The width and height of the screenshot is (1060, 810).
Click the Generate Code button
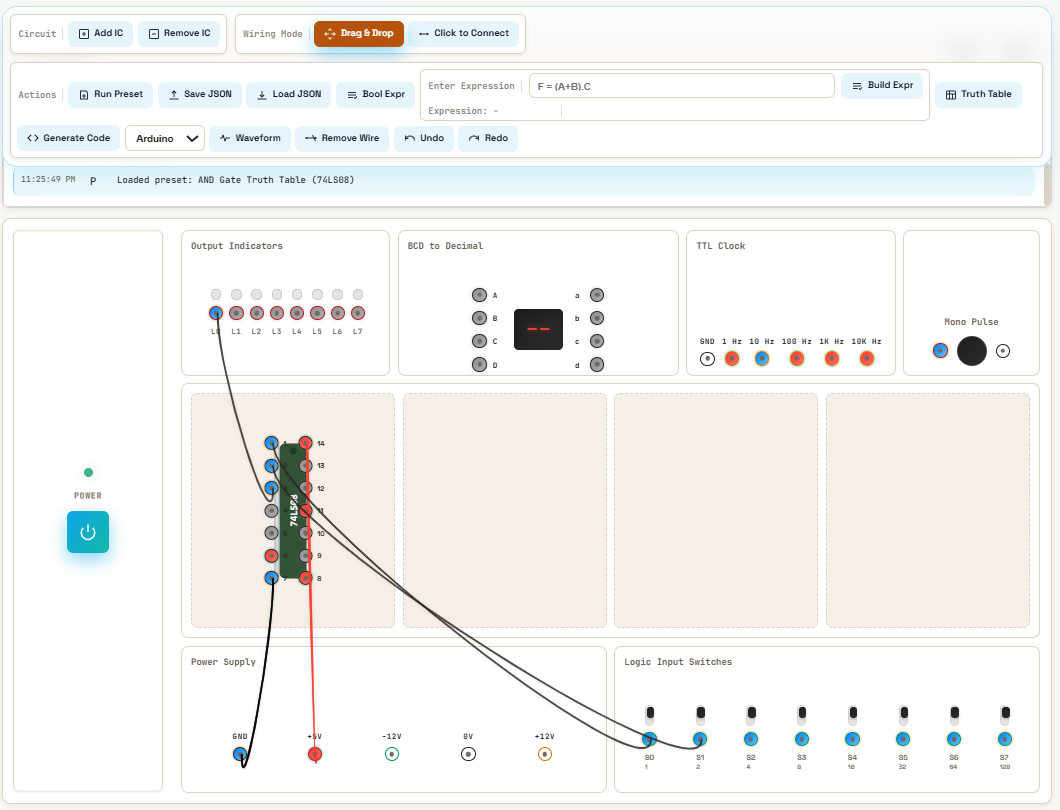(x=68, y=138)
